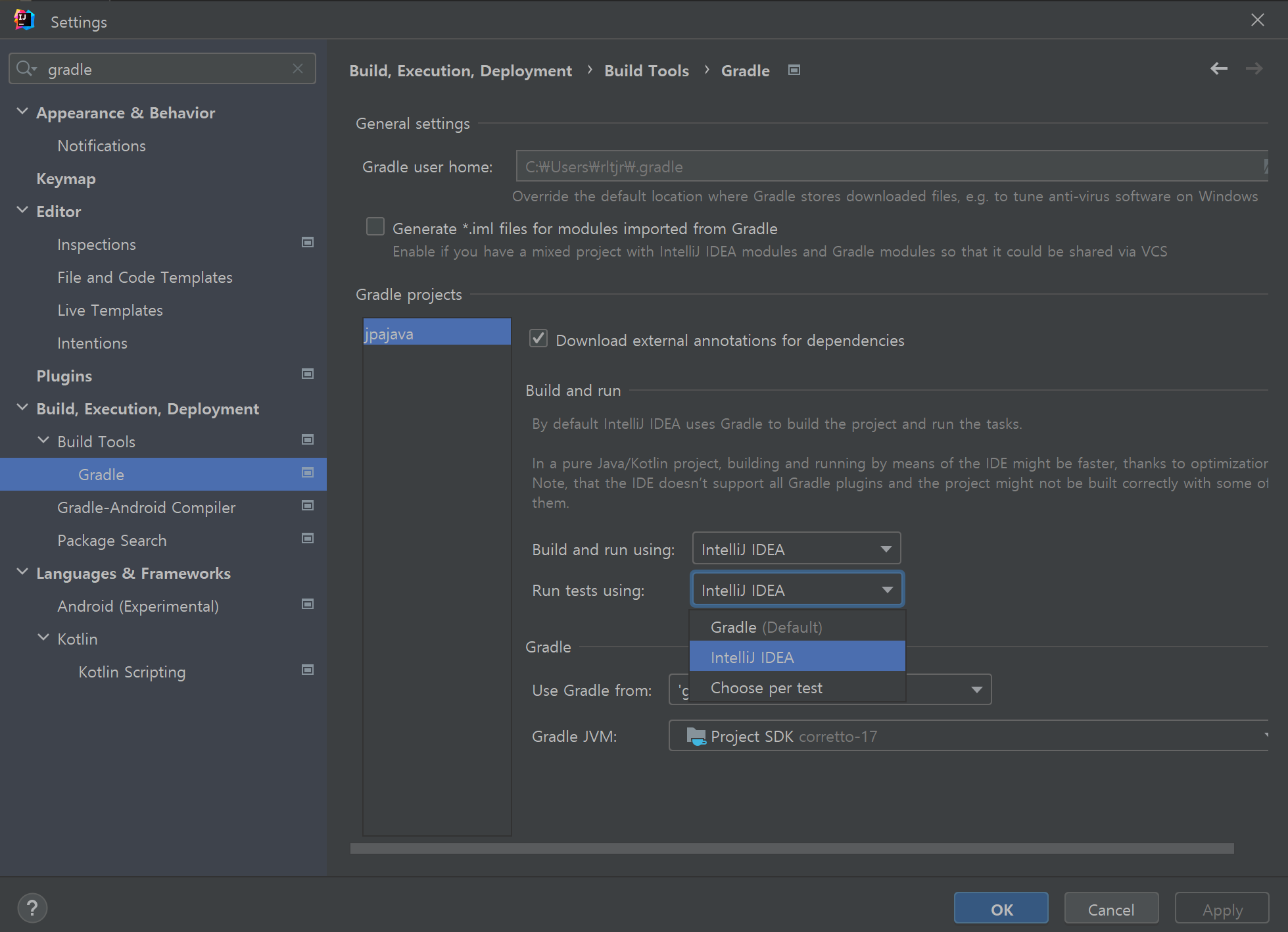Click the Project SDK folder icon
This screenshot has width=1288, height=932.
[696, 736]
